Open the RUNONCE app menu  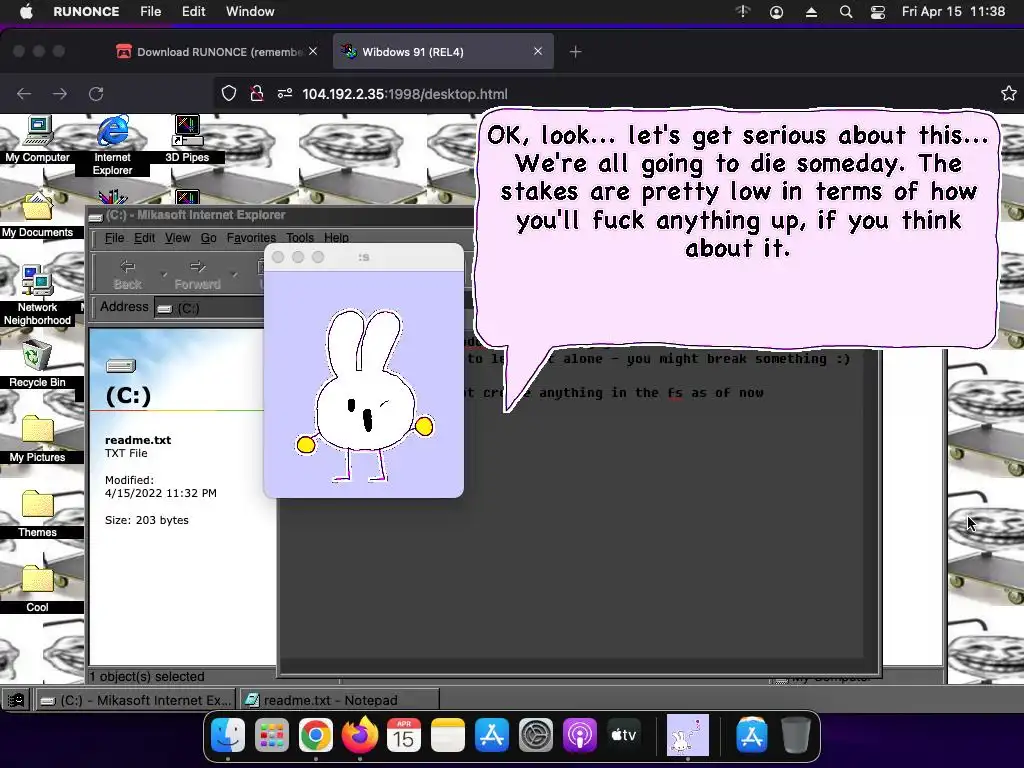coord(86,12)
